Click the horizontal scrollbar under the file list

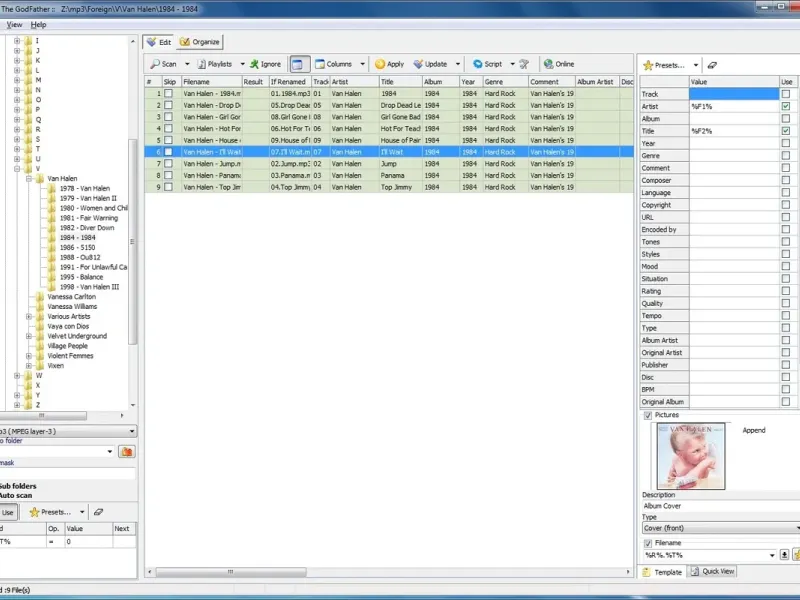pos(231,572)
